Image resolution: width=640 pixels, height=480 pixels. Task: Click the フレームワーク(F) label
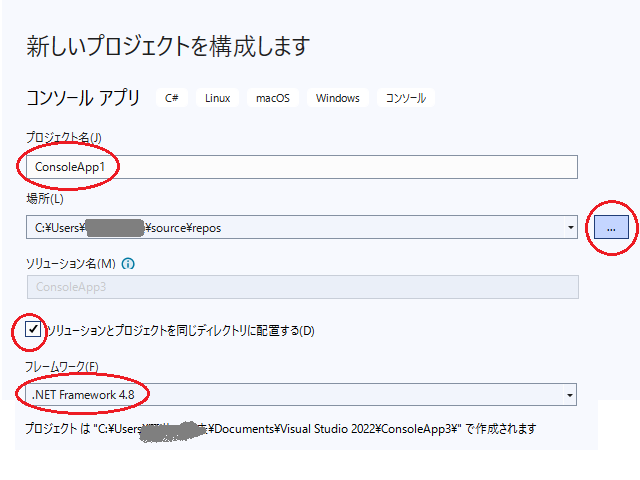pyautogui.click(x=64, y=367)
